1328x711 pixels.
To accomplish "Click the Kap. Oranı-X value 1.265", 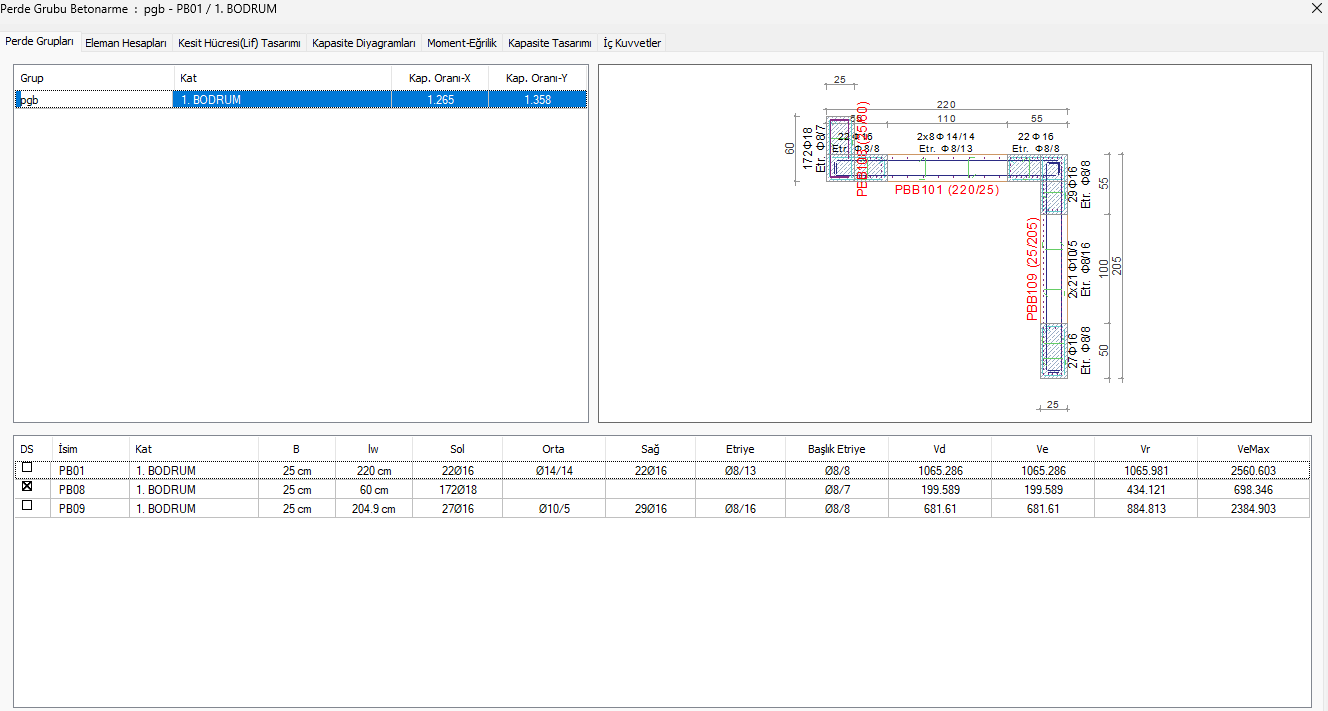I will pos(440,100).
